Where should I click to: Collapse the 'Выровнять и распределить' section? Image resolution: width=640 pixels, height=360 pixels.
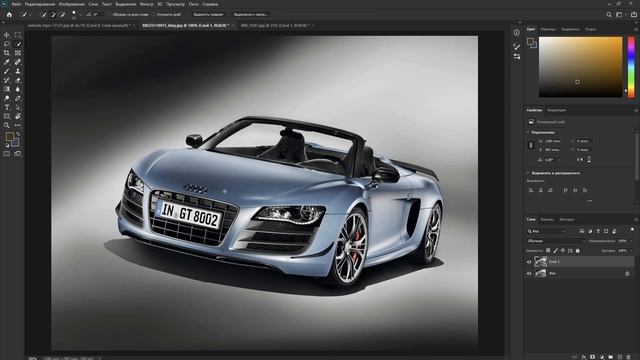[x=528, y=173]
